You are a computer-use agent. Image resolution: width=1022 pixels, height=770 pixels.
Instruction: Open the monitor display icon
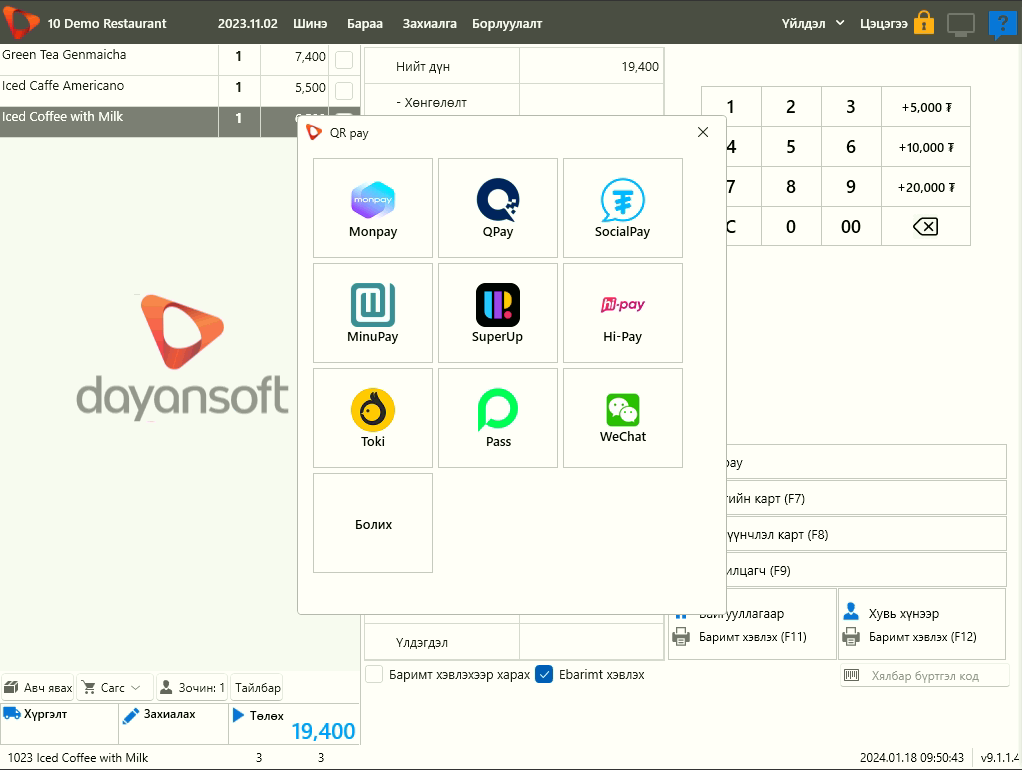coord(961,24)
